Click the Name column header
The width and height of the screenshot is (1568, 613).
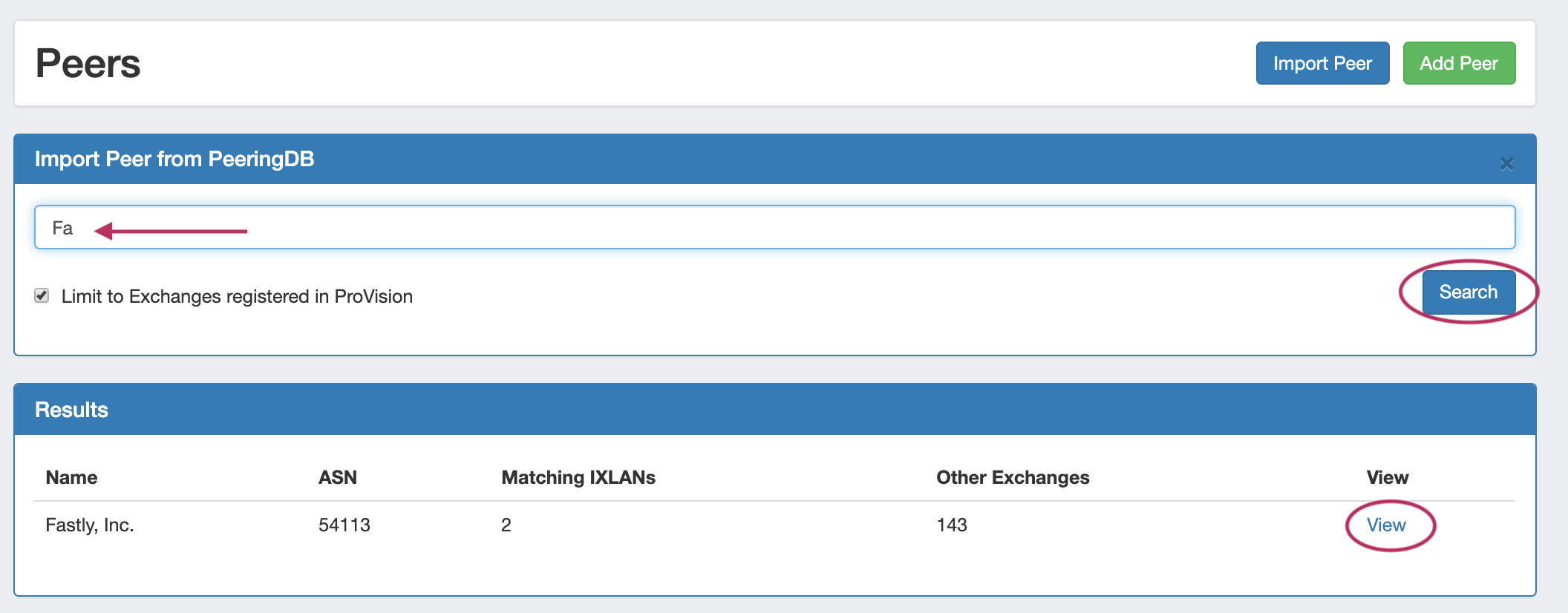71,477
